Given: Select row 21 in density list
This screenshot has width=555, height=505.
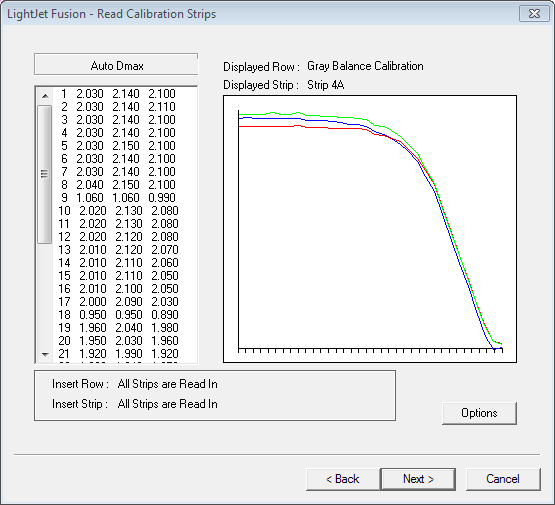Looking at the screenshot, I should pos(118,354).
